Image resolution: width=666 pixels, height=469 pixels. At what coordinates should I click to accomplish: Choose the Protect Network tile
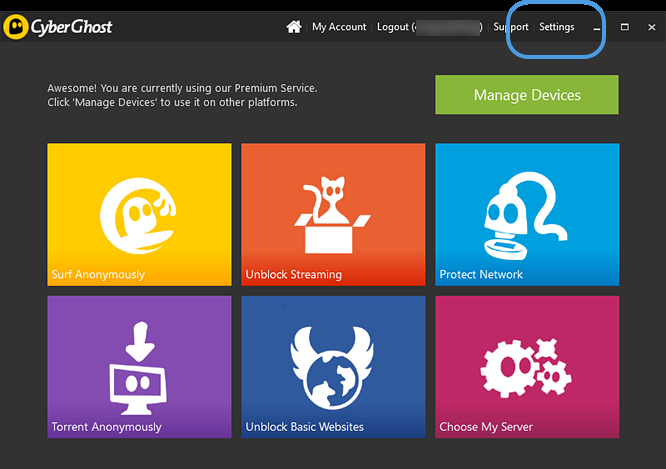(x=527, y=215)
